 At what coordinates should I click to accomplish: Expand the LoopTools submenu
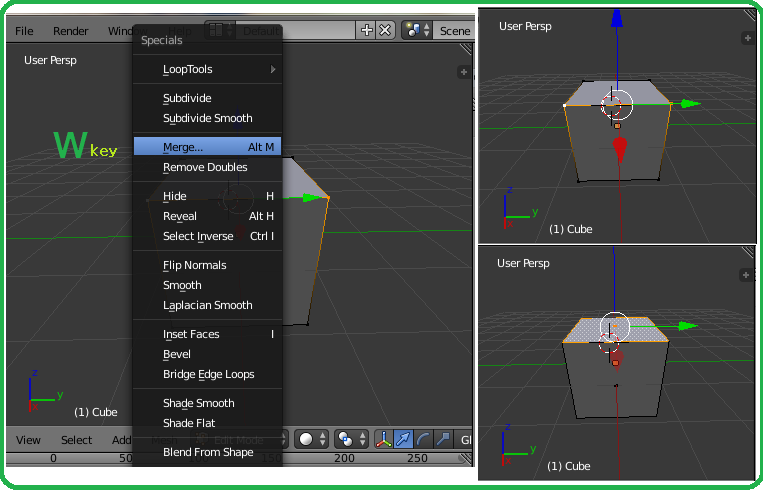point(207,69)
